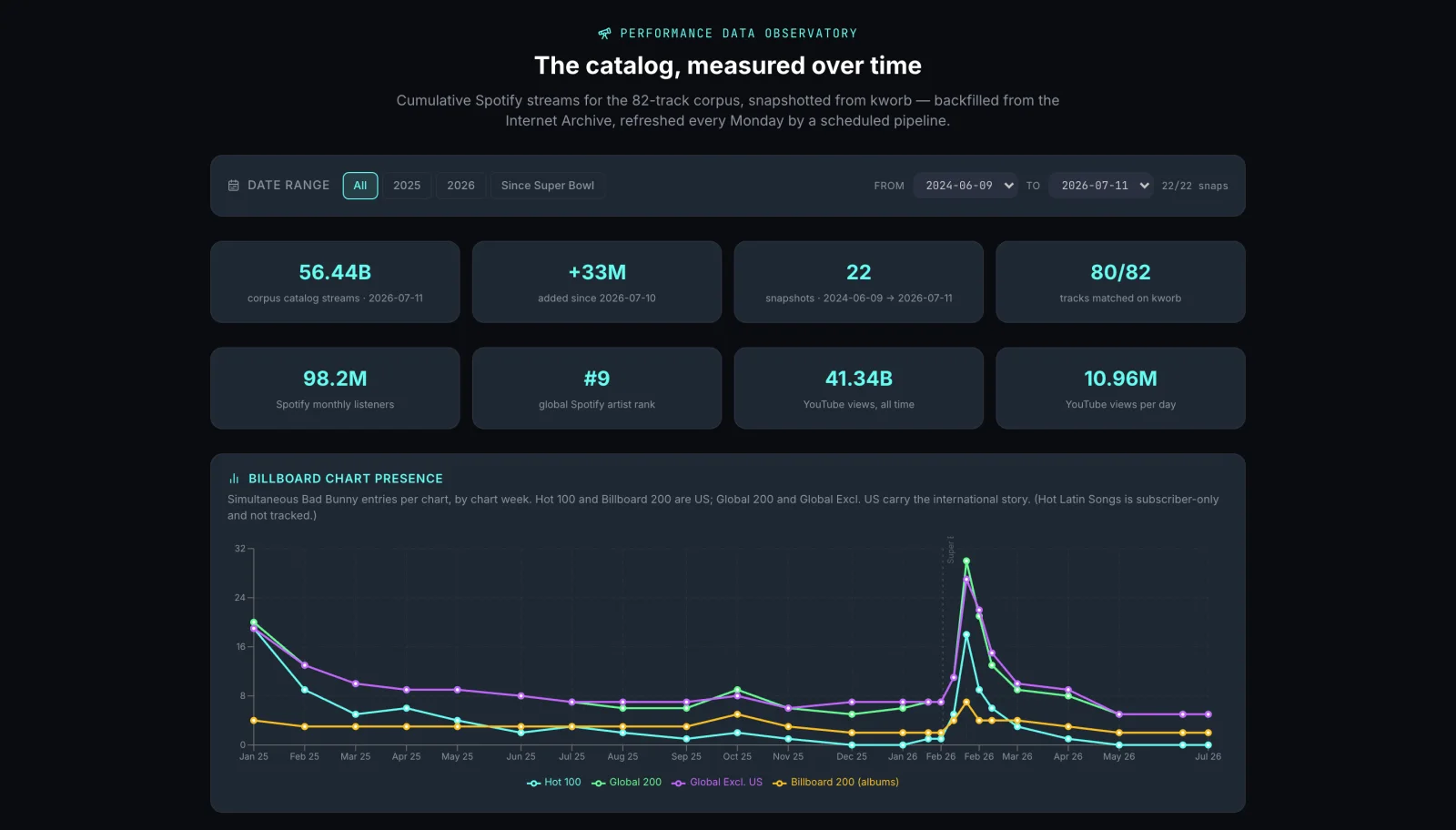Click the bar chart icon beside Billboard Chart Presence

pyautogui.click(x=234, y=479)
